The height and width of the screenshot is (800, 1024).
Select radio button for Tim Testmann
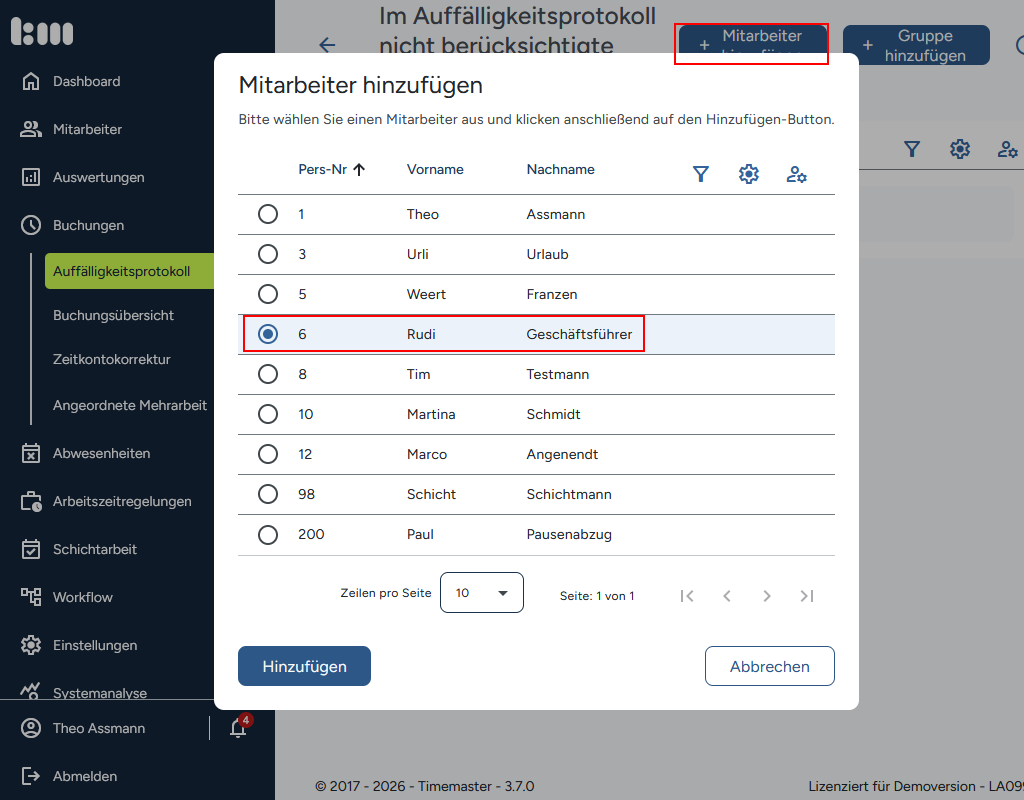(x=268, y=374)
